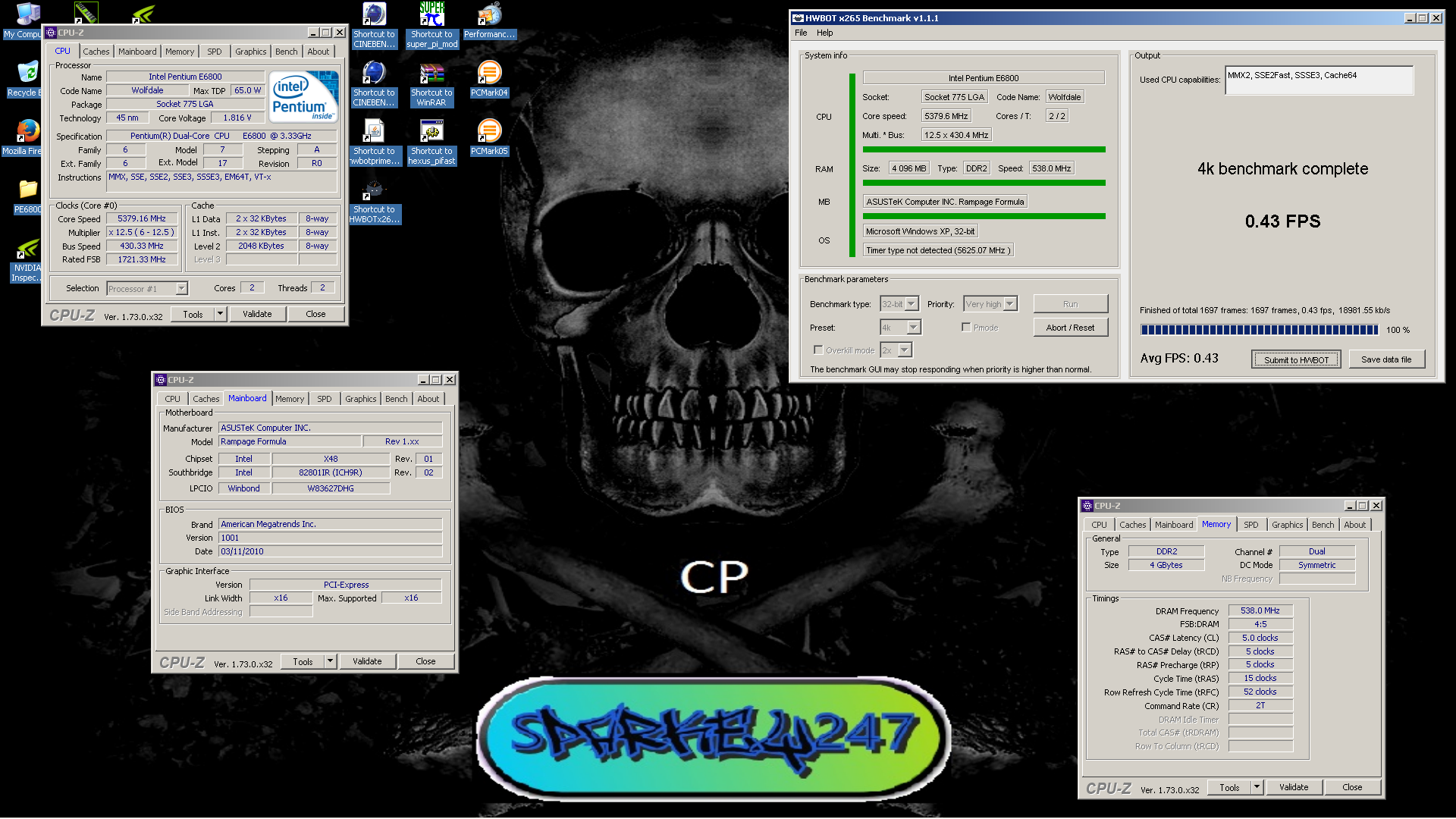Screen dimensions: 1456x819
Task: Click CPU-Z title icon in top-left window
Action: coord(51,33)
